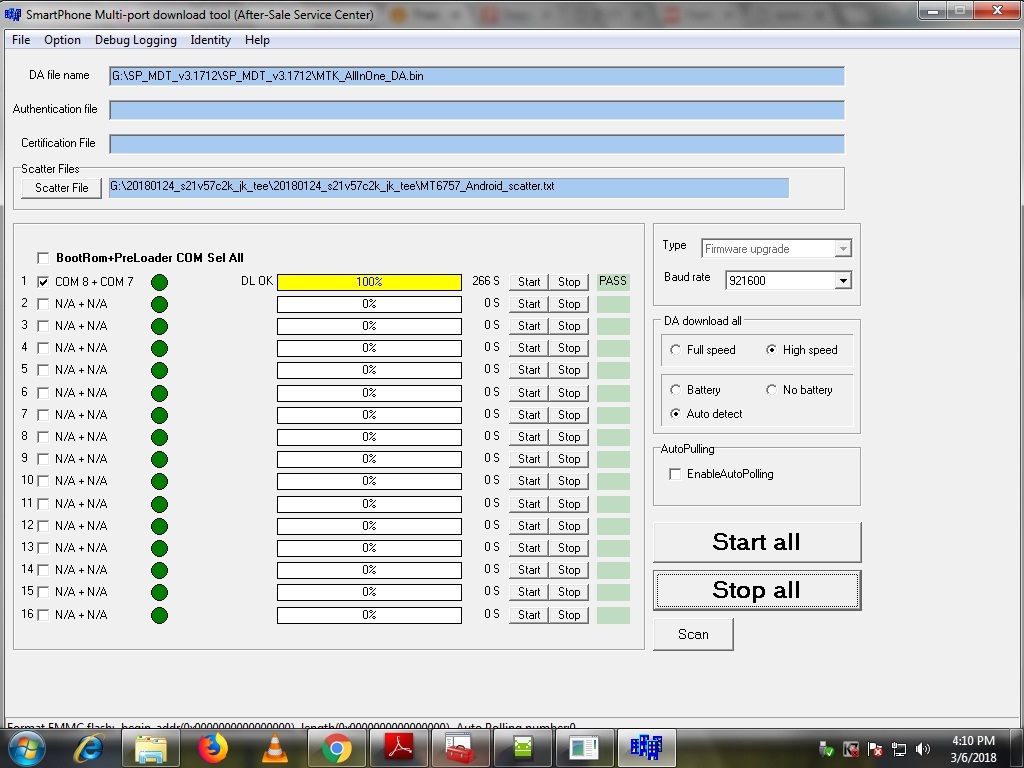
Task: Click the safely remove hardware tray icon
Action: [x=826, y=749]
